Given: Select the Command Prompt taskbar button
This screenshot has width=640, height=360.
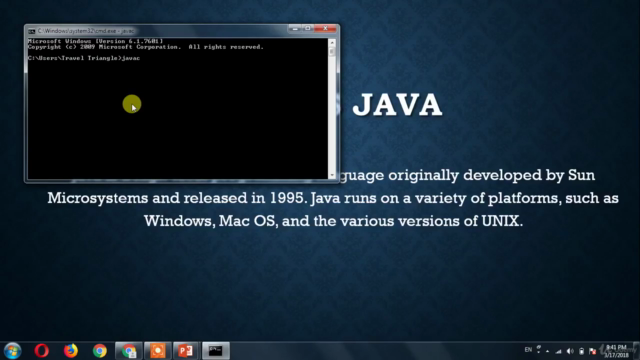Looking at the screenshot, I should point(216,351).
